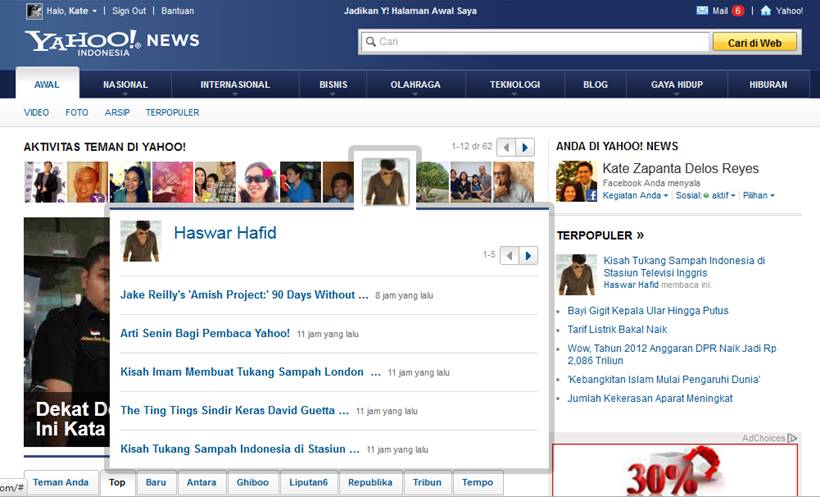
Task: Click the Mail envelope icon
Action: (702, 11)
